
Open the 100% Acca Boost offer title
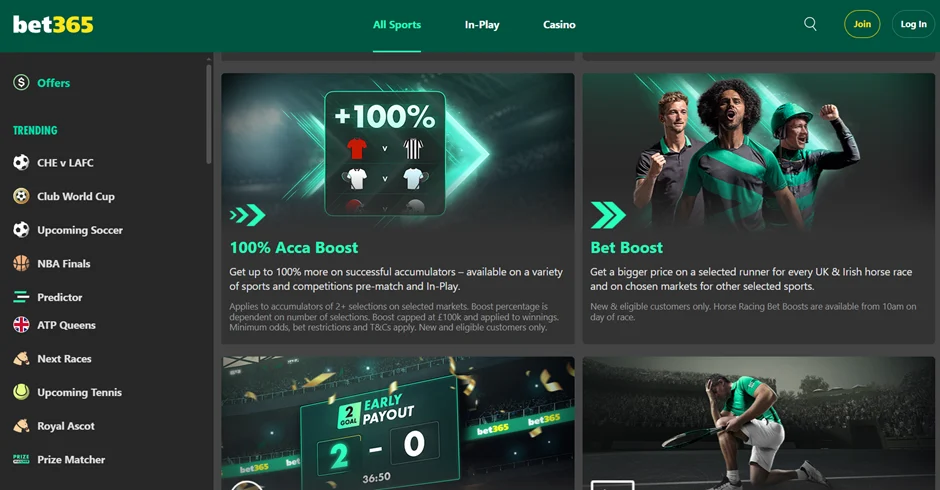coord(294,248)
